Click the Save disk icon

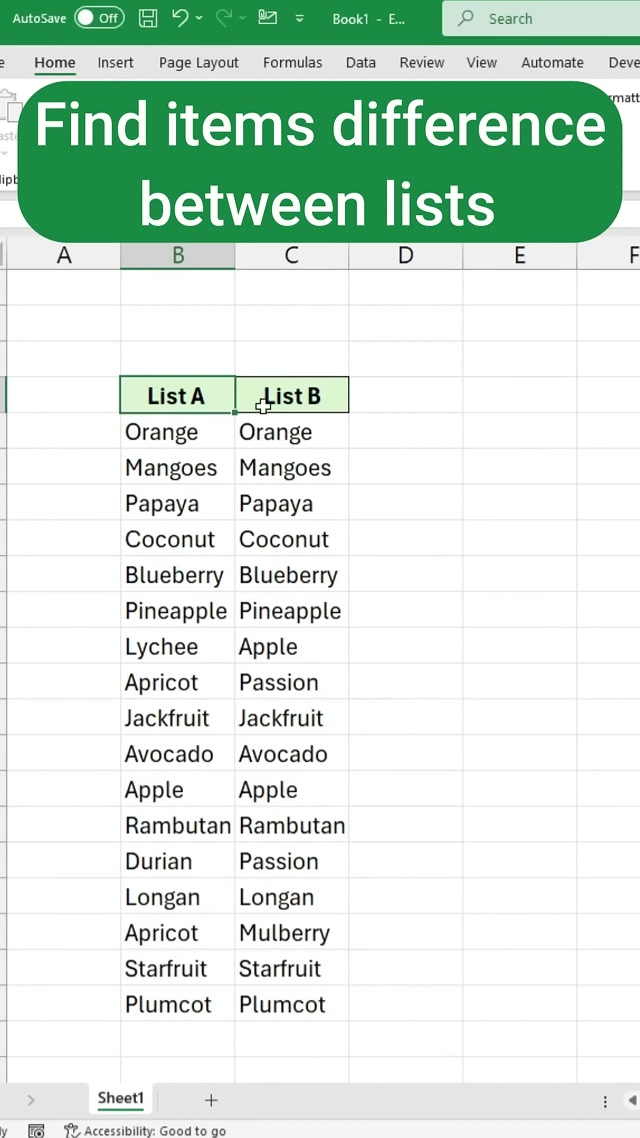(x=148, y=18)
